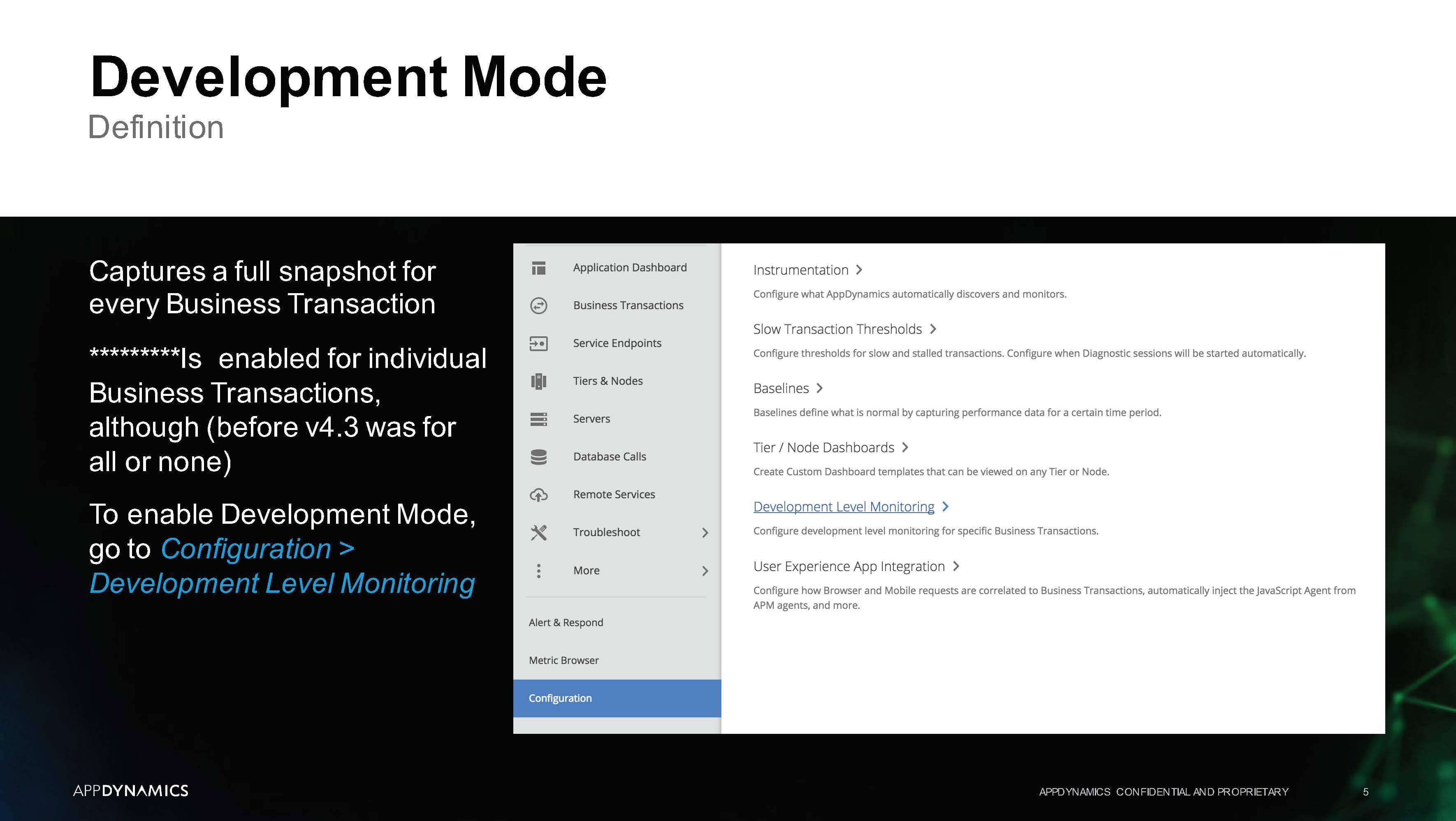Go to Alert & Respond section
The image size is (1456, 821).
(x=566, y=623)
